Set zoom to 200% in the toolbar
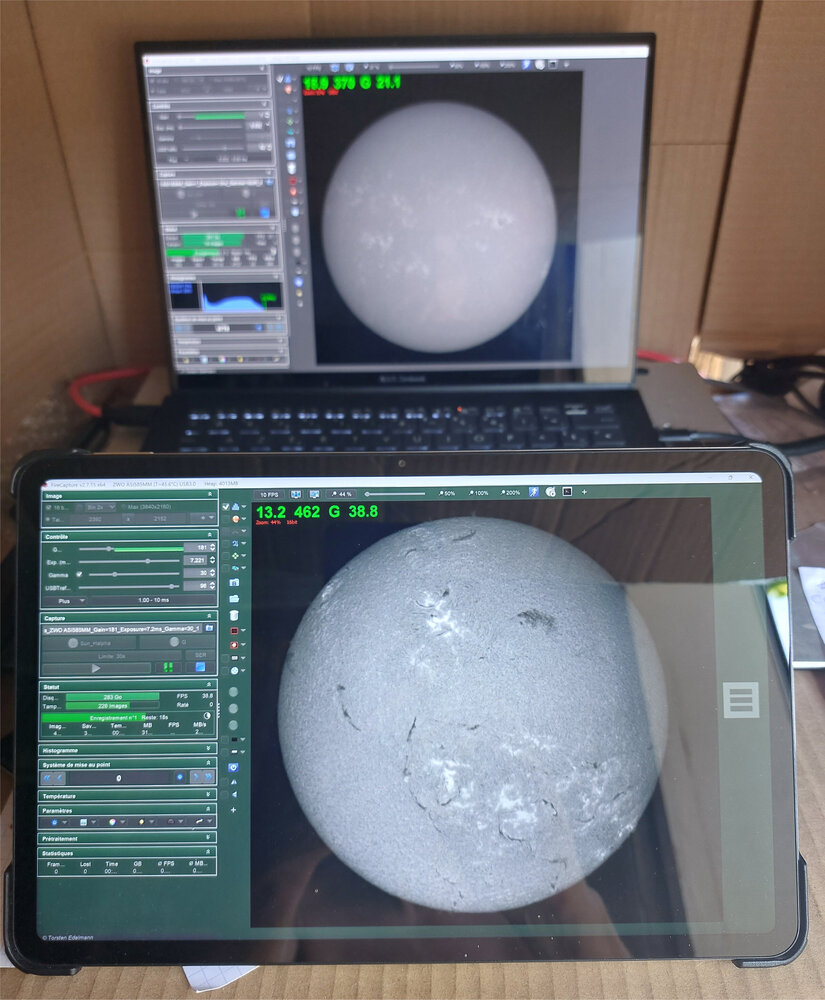 pos(510,493)
